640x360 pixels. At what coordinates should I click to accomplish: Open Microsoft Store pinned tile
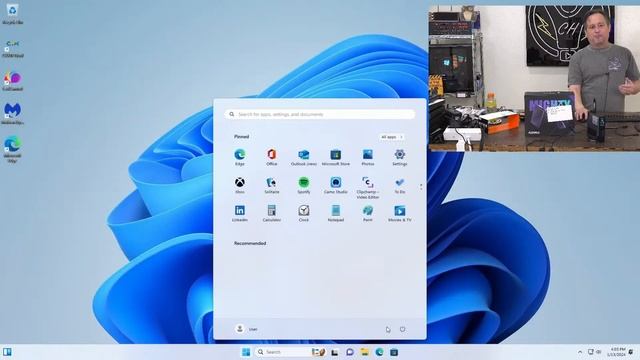pos(336,157)
